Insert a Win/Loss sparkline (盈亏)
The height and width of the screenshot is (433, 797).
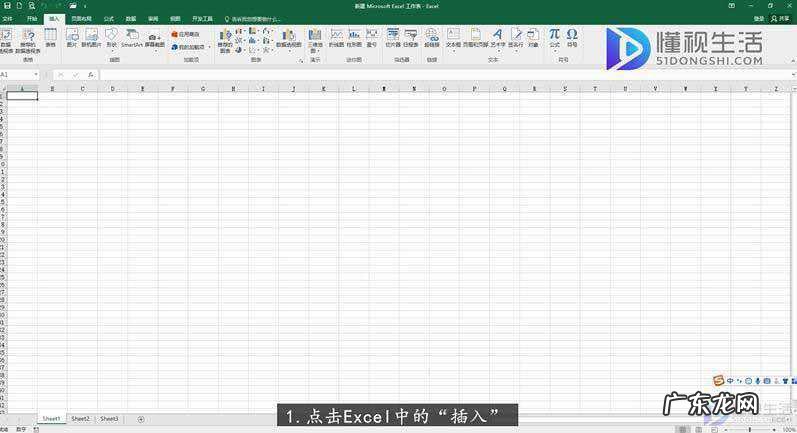[x=372, y=38]
